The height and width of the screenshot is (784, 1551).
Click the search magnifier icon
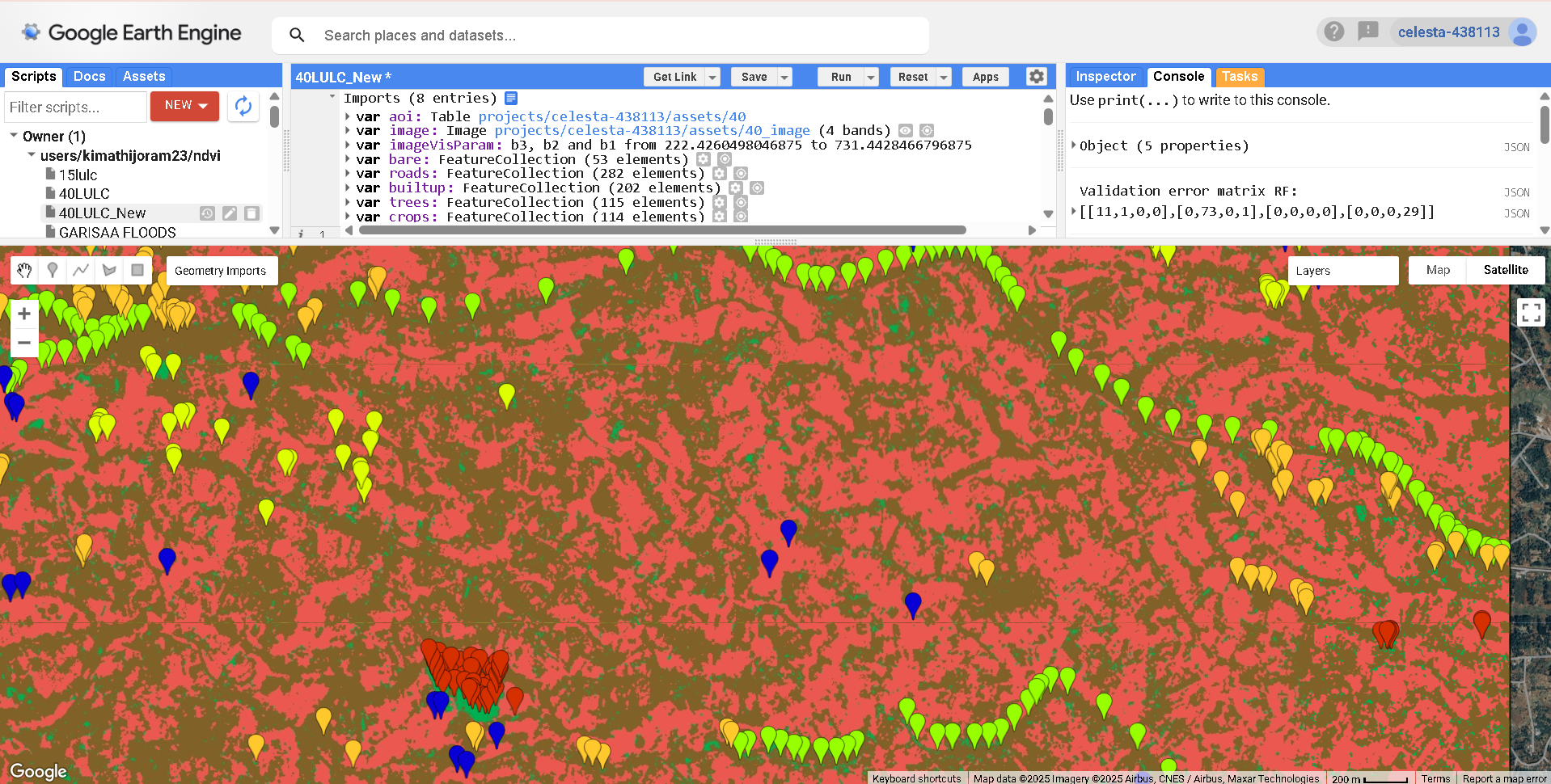(x=297, y=35)
